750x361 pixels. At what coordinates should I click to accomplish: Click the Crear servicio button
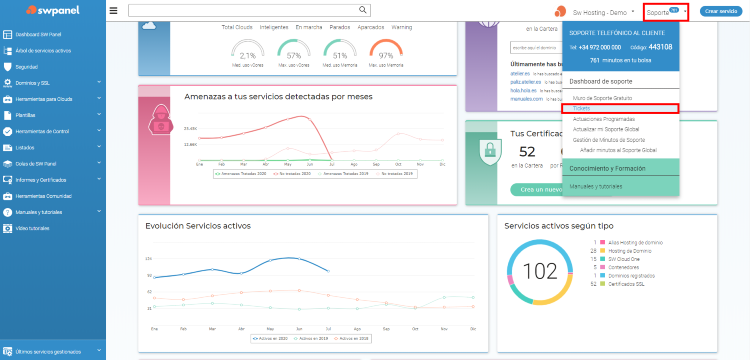click(721, 11)
